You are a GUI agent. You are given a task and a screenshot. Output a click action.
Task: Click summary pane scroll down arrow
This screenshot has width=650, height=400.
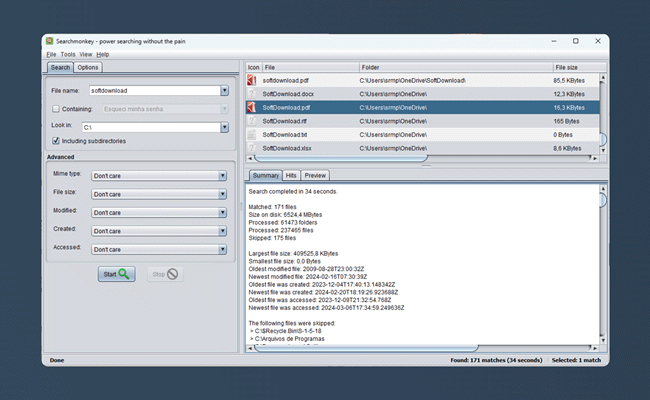pyautogui.click(x=603, y=340)
